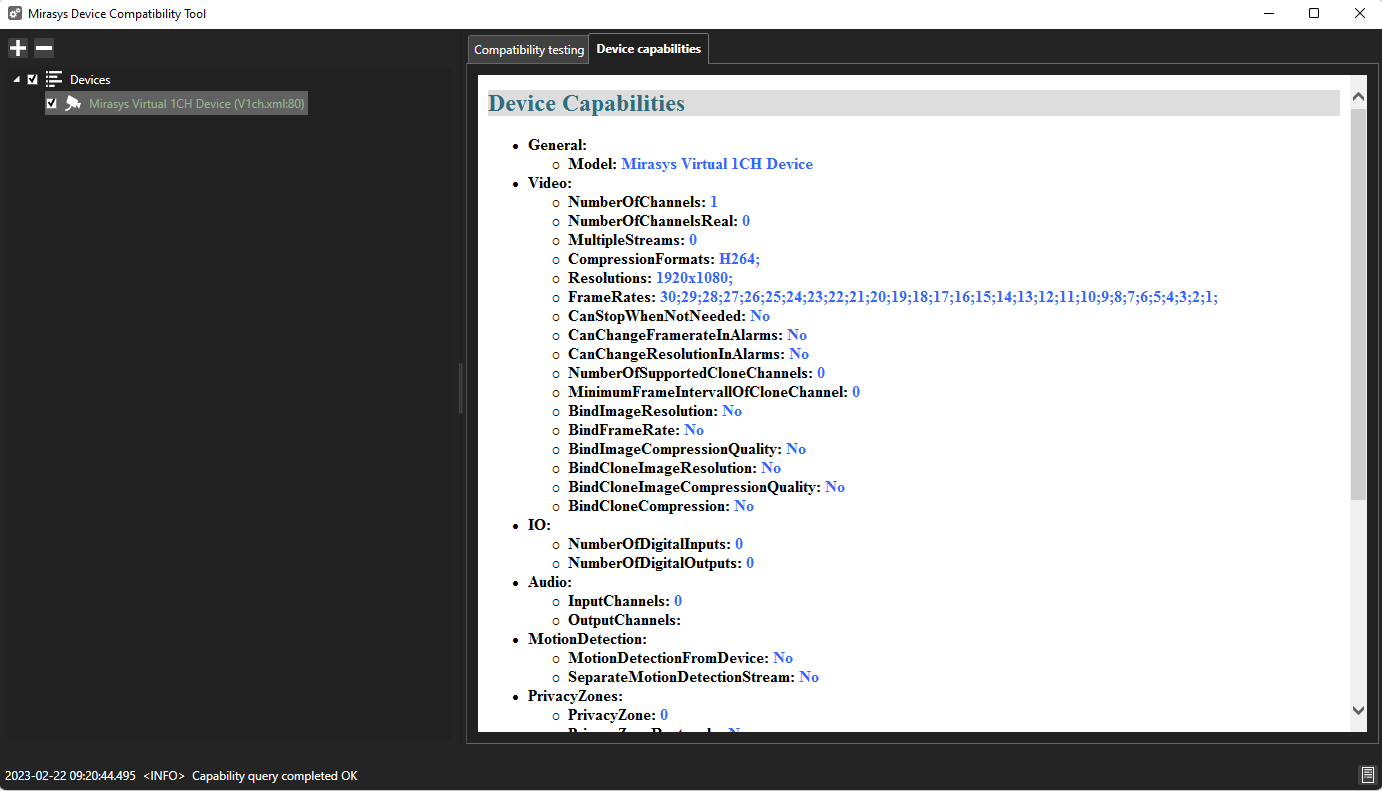Select Mirasys Virtual 1CH Device in tree

[196, 103]
